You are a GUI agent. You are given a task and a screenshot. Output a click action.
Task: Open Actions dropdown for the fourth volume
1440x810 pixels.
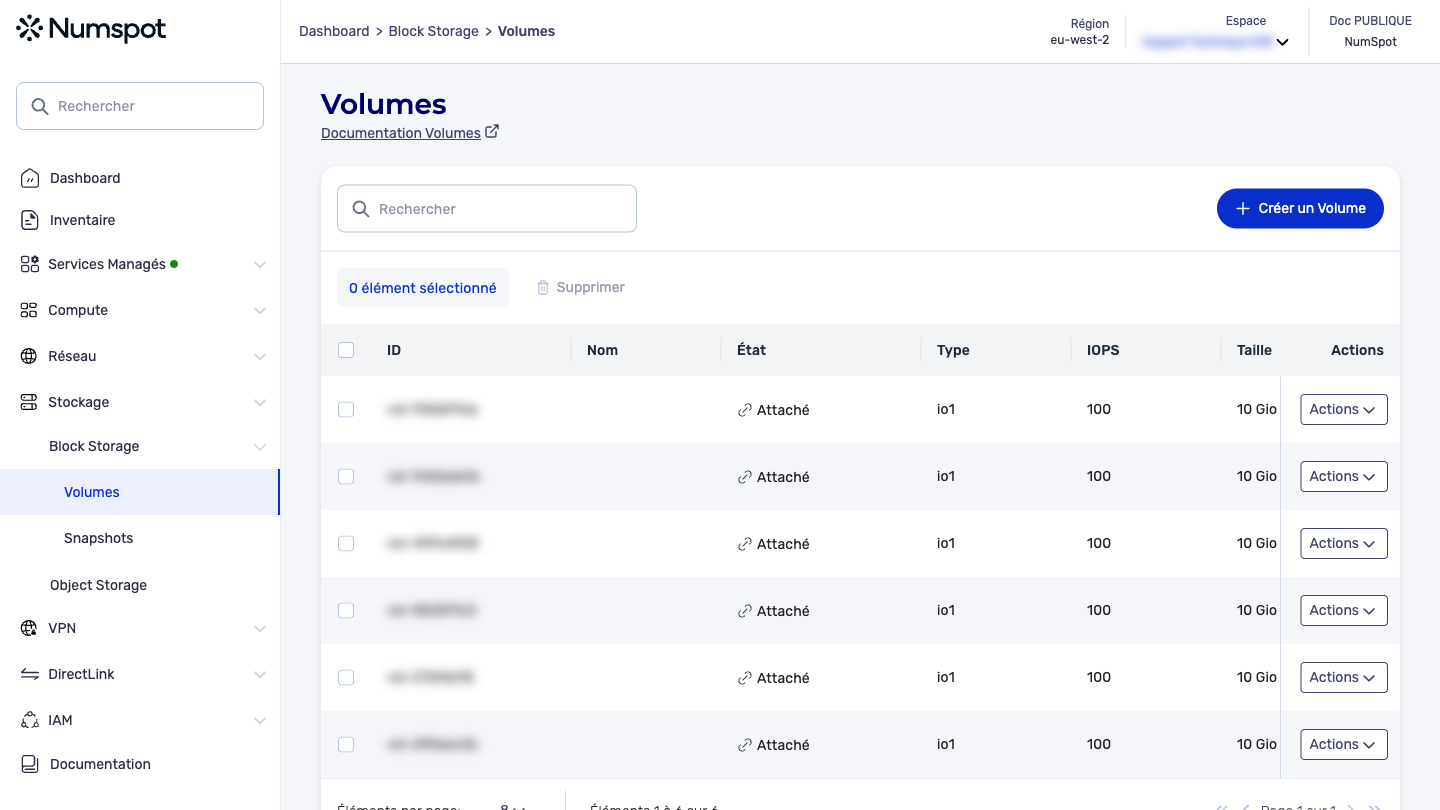pos(1344,611)
